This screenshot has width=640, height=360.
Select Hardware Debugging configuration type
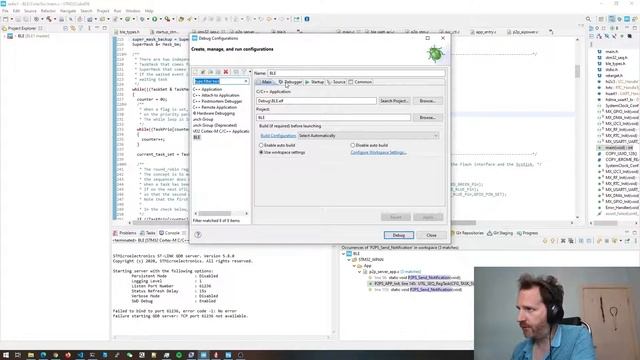214,113
